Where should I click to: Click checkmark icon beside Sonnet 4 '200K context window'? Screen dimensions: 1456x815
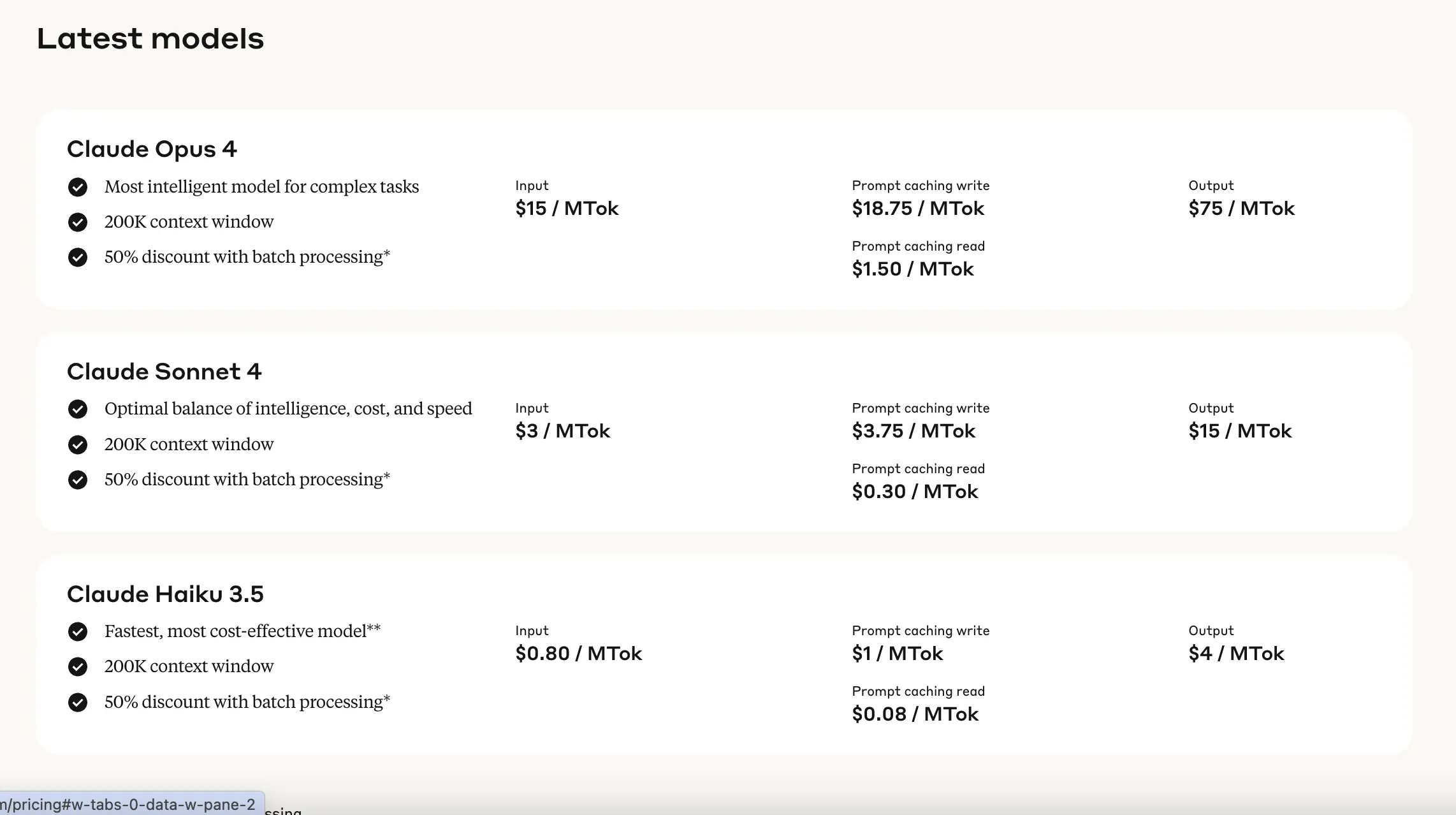[x=78, y=444]
